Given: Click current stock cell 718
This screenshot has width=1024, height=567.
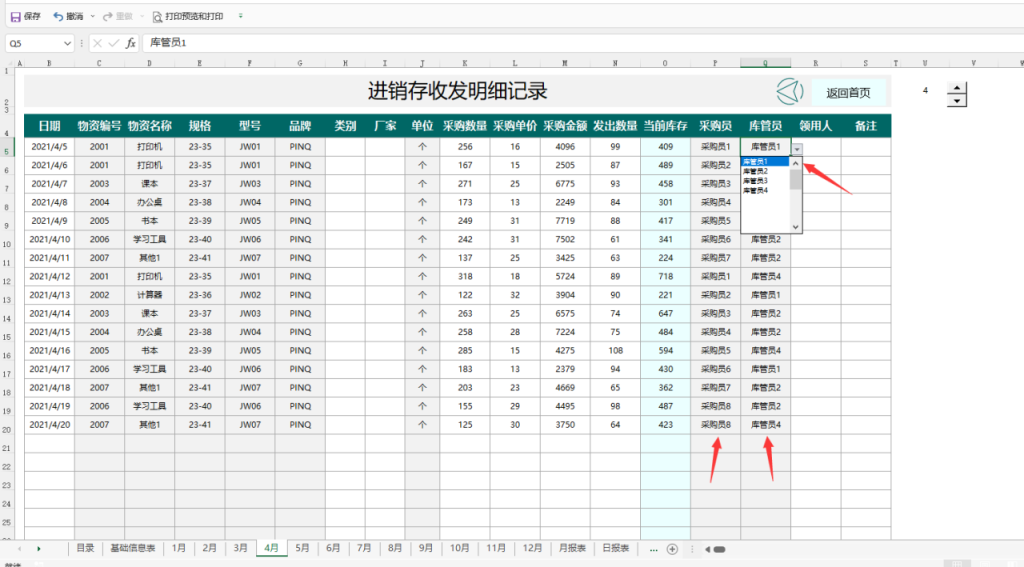Looking at the screenshot, I should click(665, 276).
